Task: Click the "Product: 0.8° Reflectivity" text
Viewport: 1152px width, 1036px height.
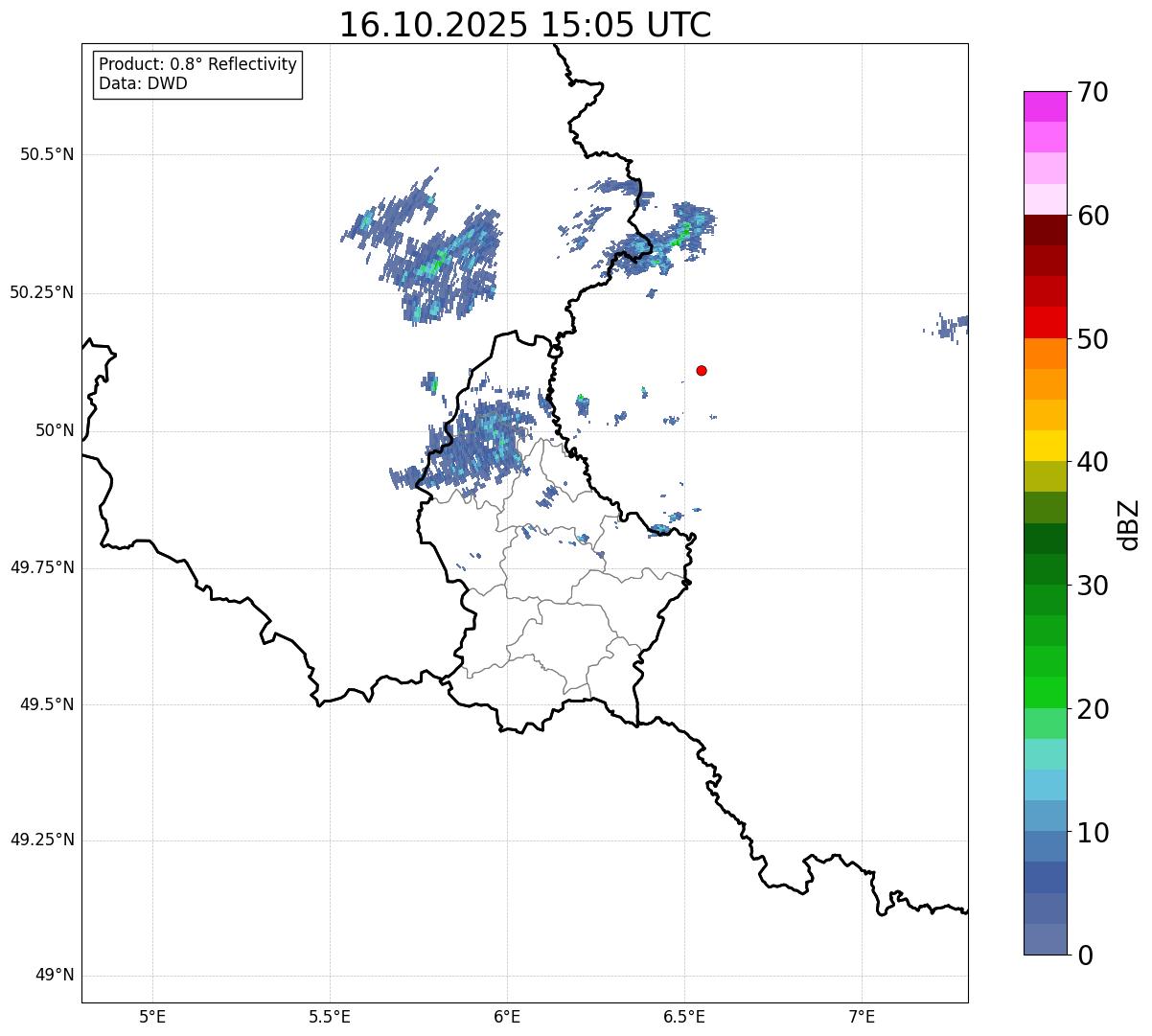Action: (x=198, y=64)
